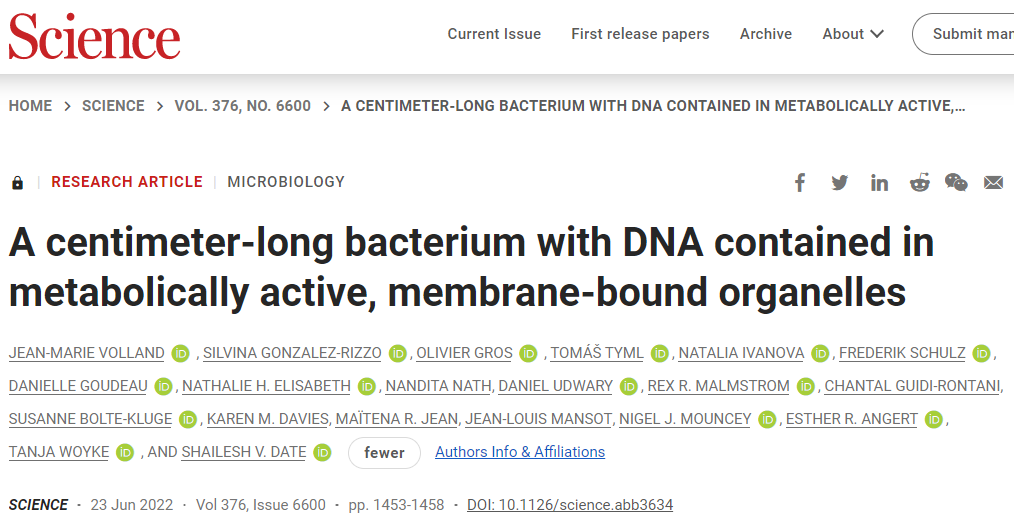The image size is (1014, 520).
Task: Share article on Reddit
Action: pyautogui.click(x=919, y=182)
